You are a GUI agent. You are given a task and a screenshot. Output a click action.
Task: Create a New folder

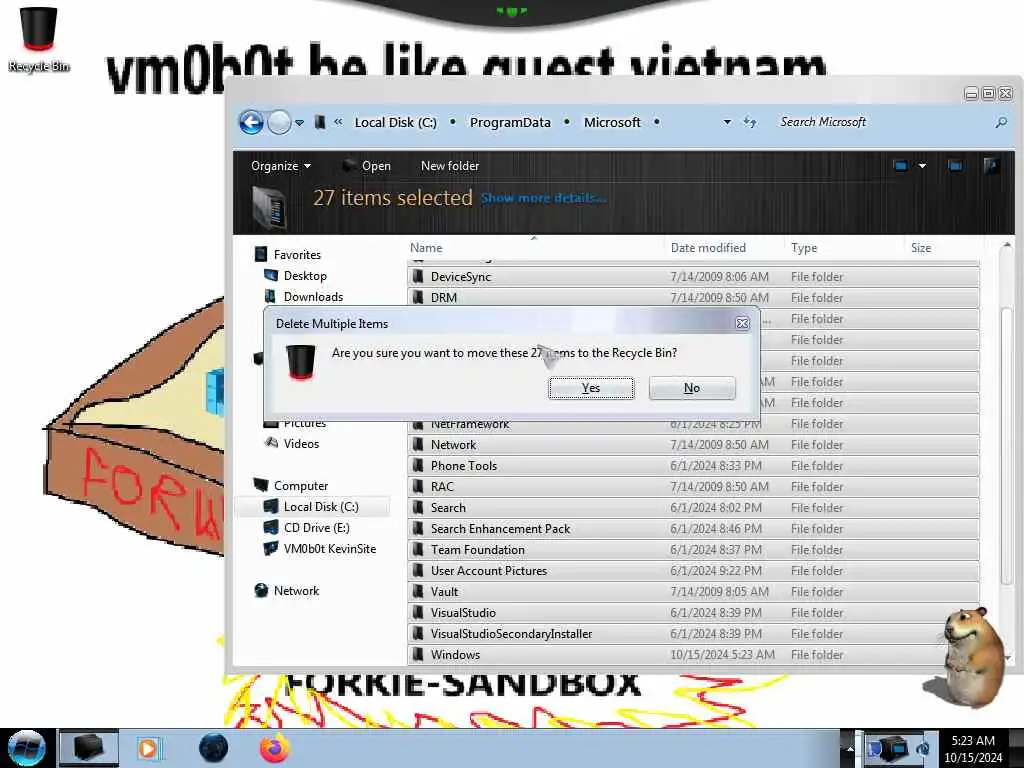pos(450,166)
